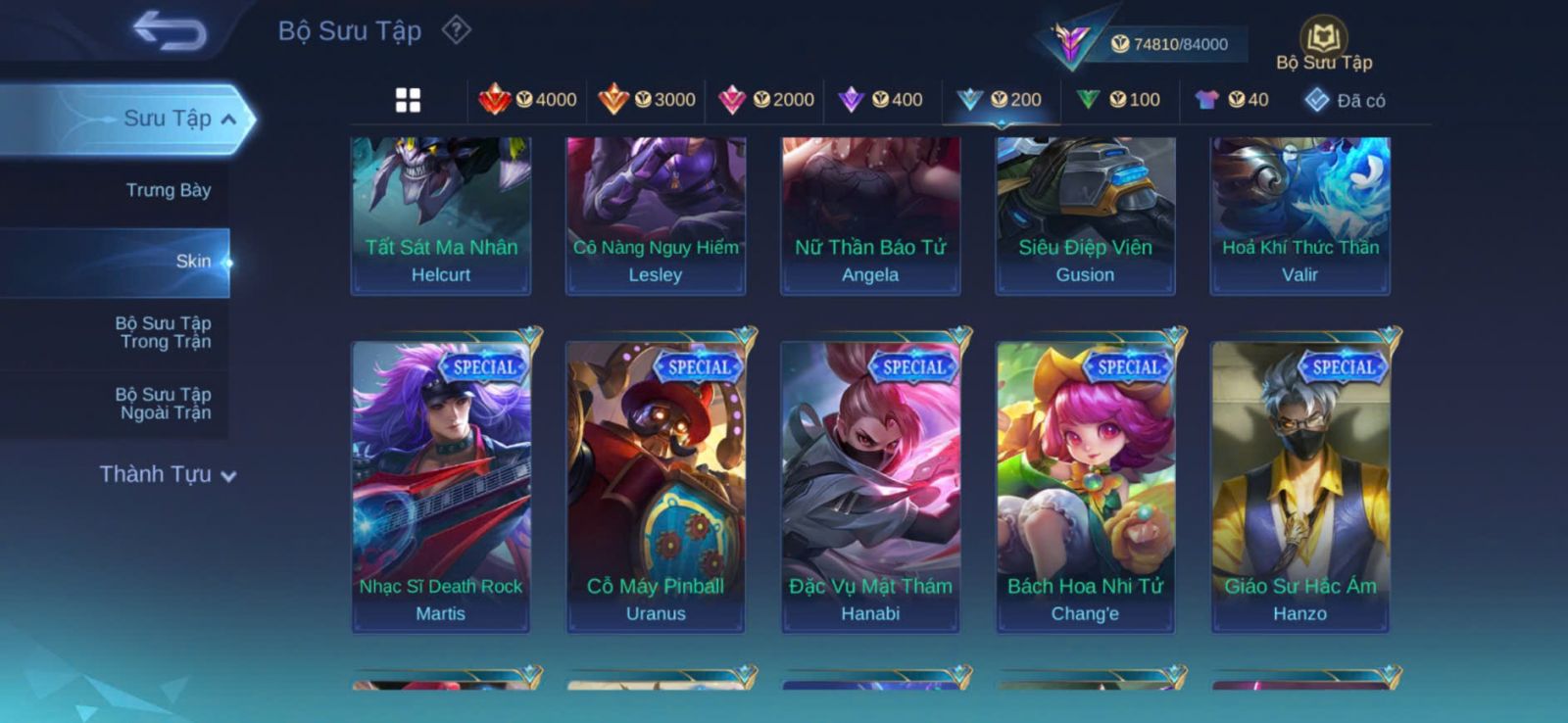Filter skins by the 400-point tier

click(x=880, y=99)
